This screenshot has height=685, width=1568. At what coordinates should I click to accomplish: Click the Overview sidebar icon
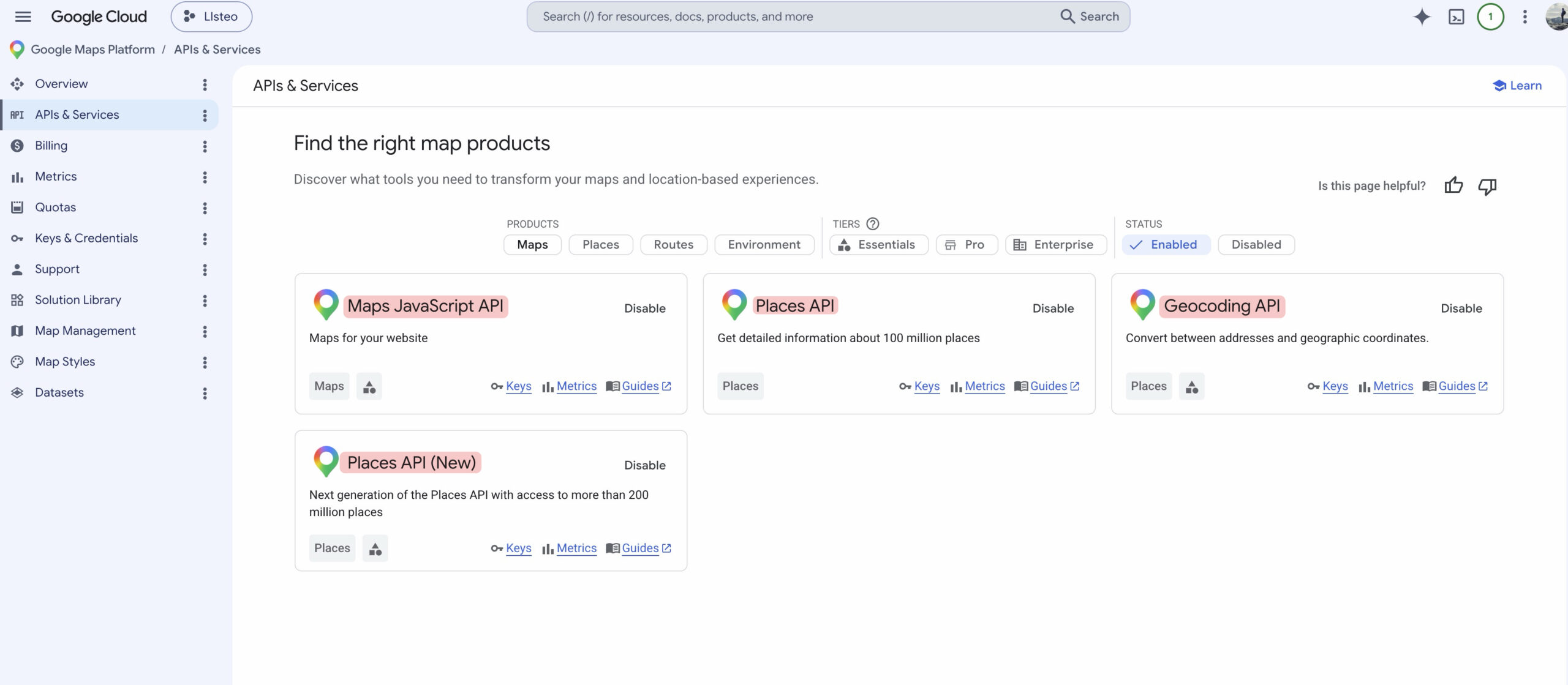click(17, 84)
